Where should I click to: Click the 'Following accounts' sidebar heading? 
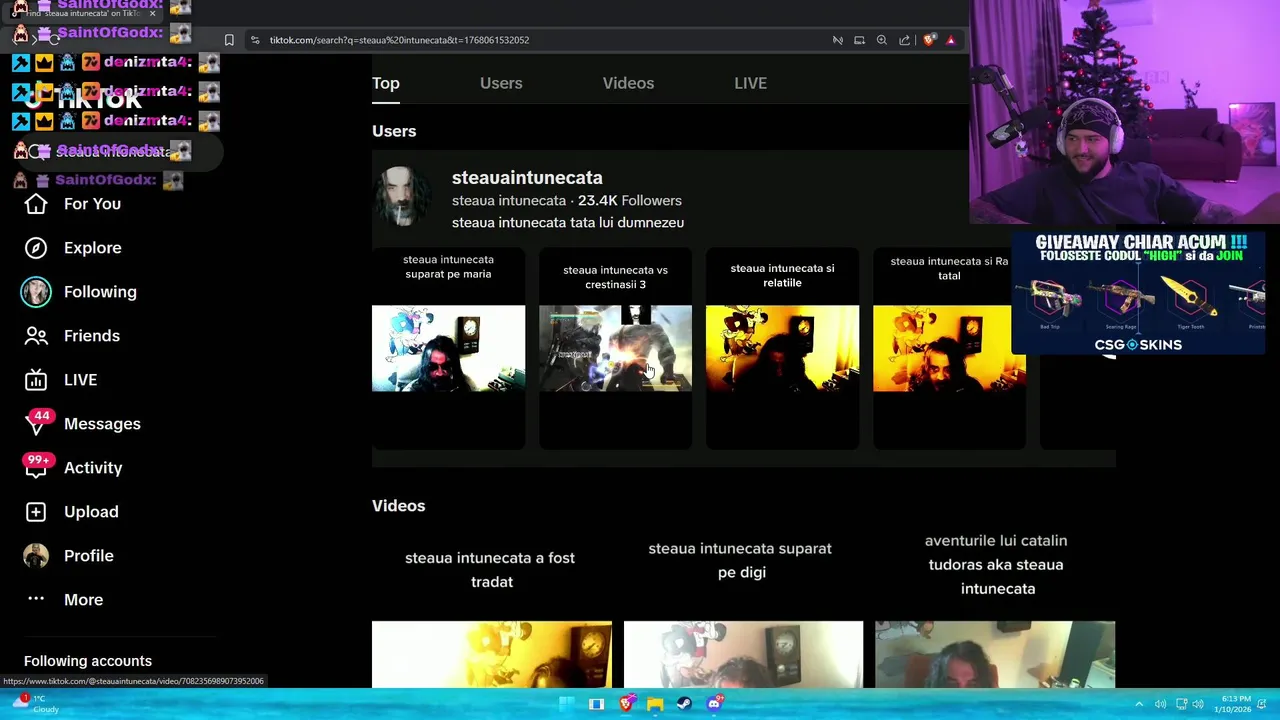point(88,661)
